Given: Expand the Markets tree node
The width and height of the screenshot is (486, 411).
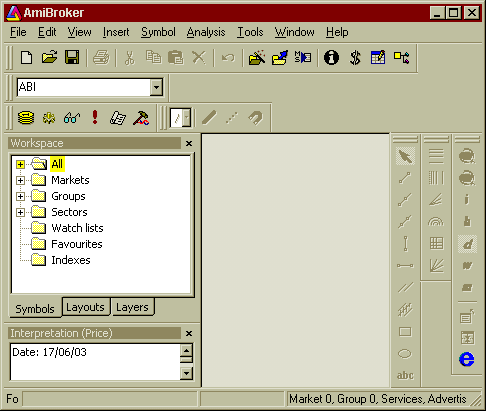Looking at the screenshot, I should pos(20,180).
